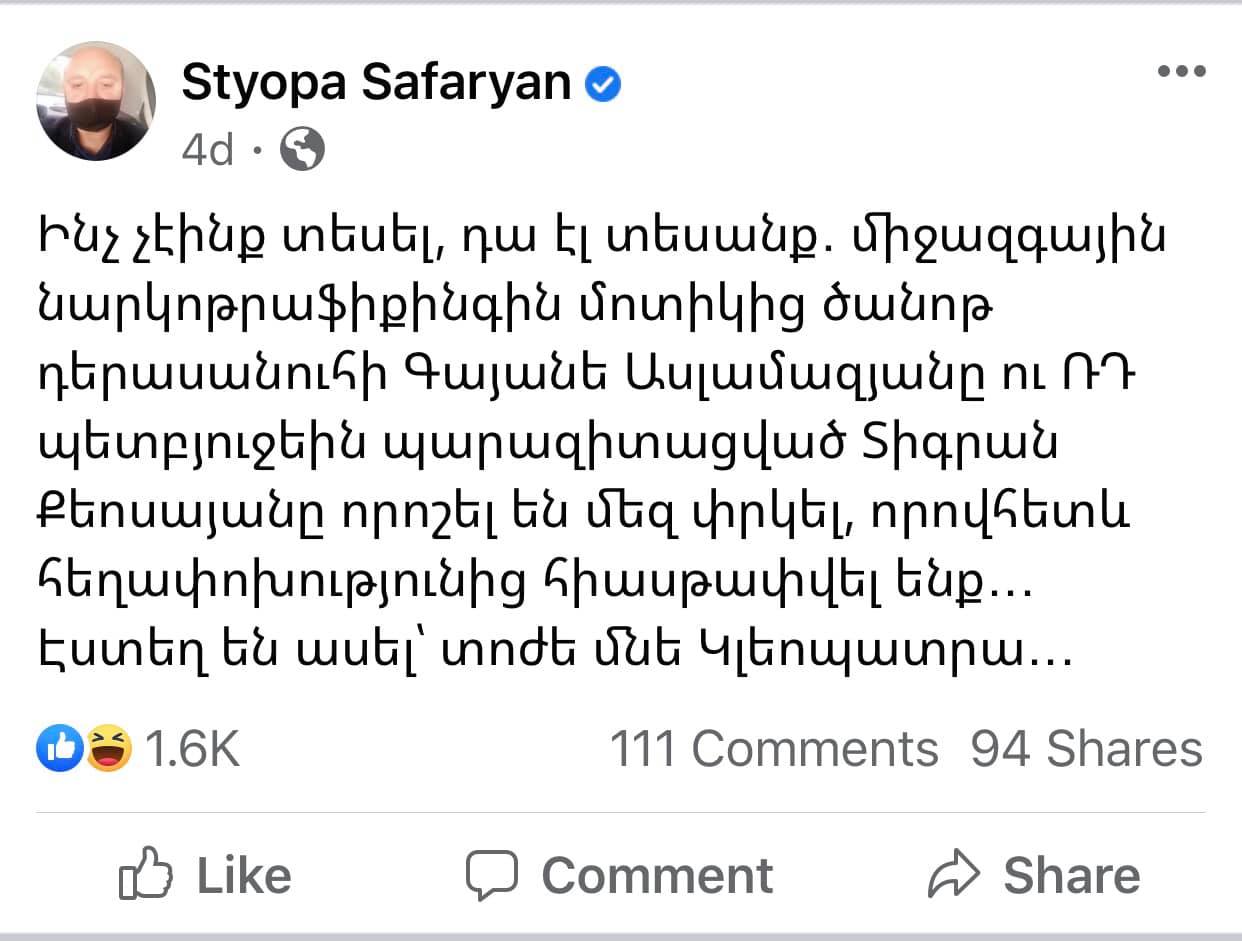Open the three-dot post options menu

1180,72
